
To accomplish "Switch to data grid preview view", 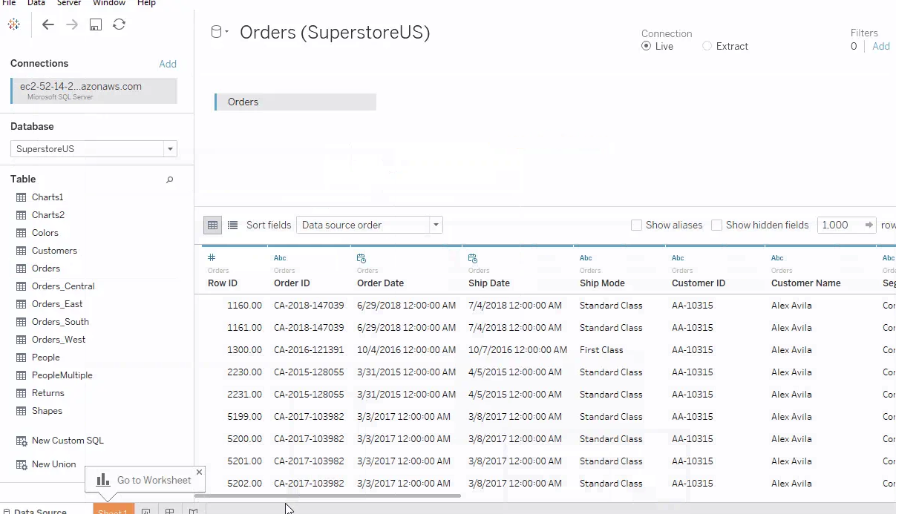I will [212, 225].
